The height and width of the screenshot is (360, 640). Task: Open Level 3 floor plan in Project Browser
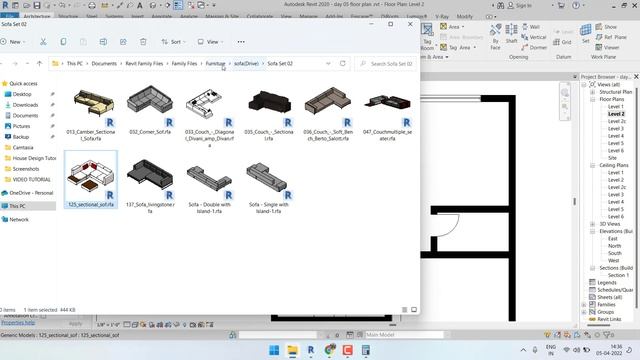click(616, 129)
